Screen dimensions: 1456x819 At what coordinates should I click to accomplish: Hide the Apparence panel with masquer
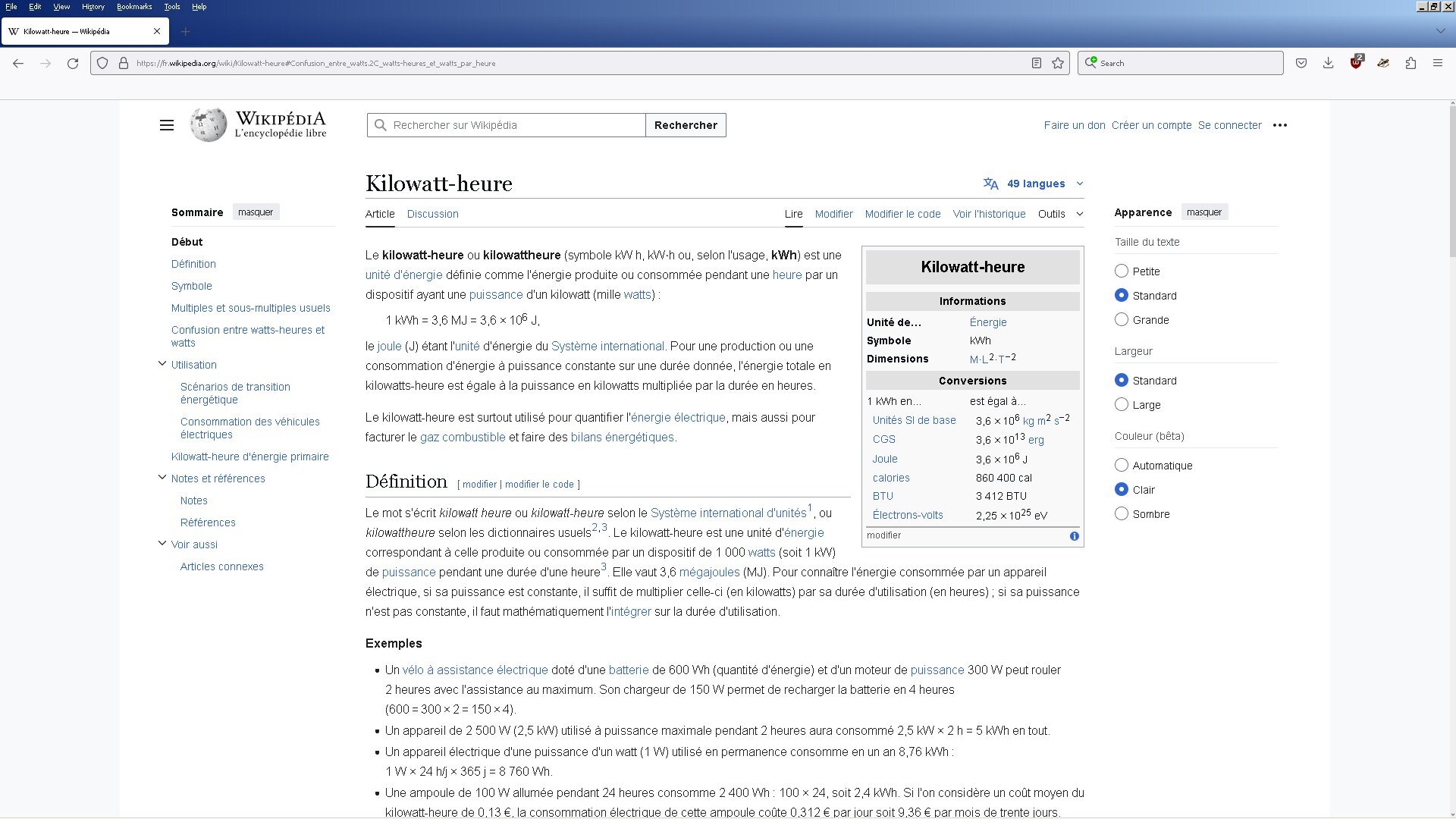[x=1204, y=212]
